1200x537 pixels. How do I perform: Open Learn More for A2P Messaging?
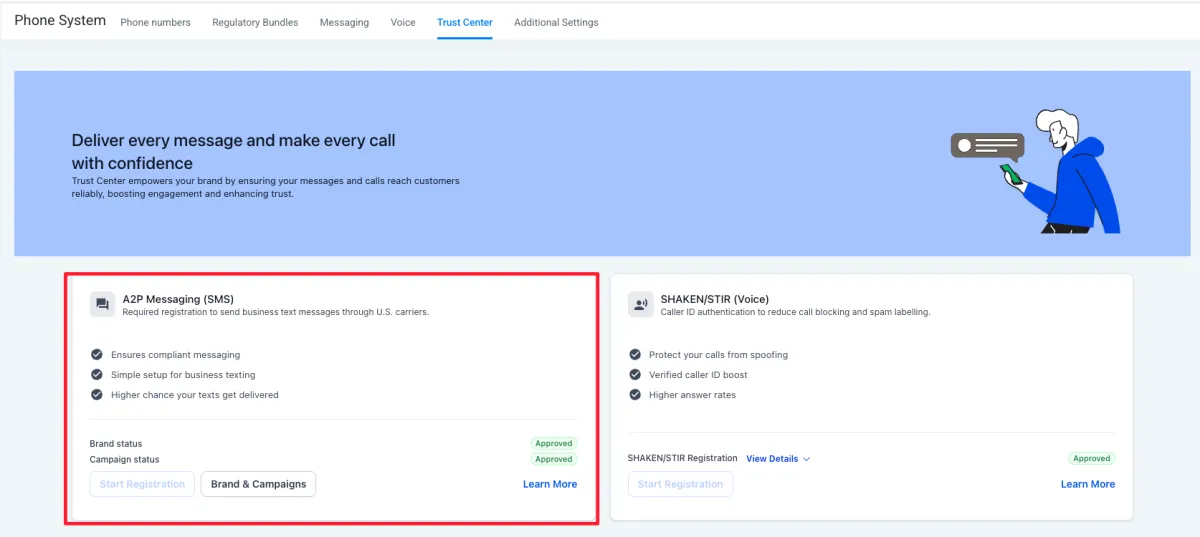tap(550, 484)
